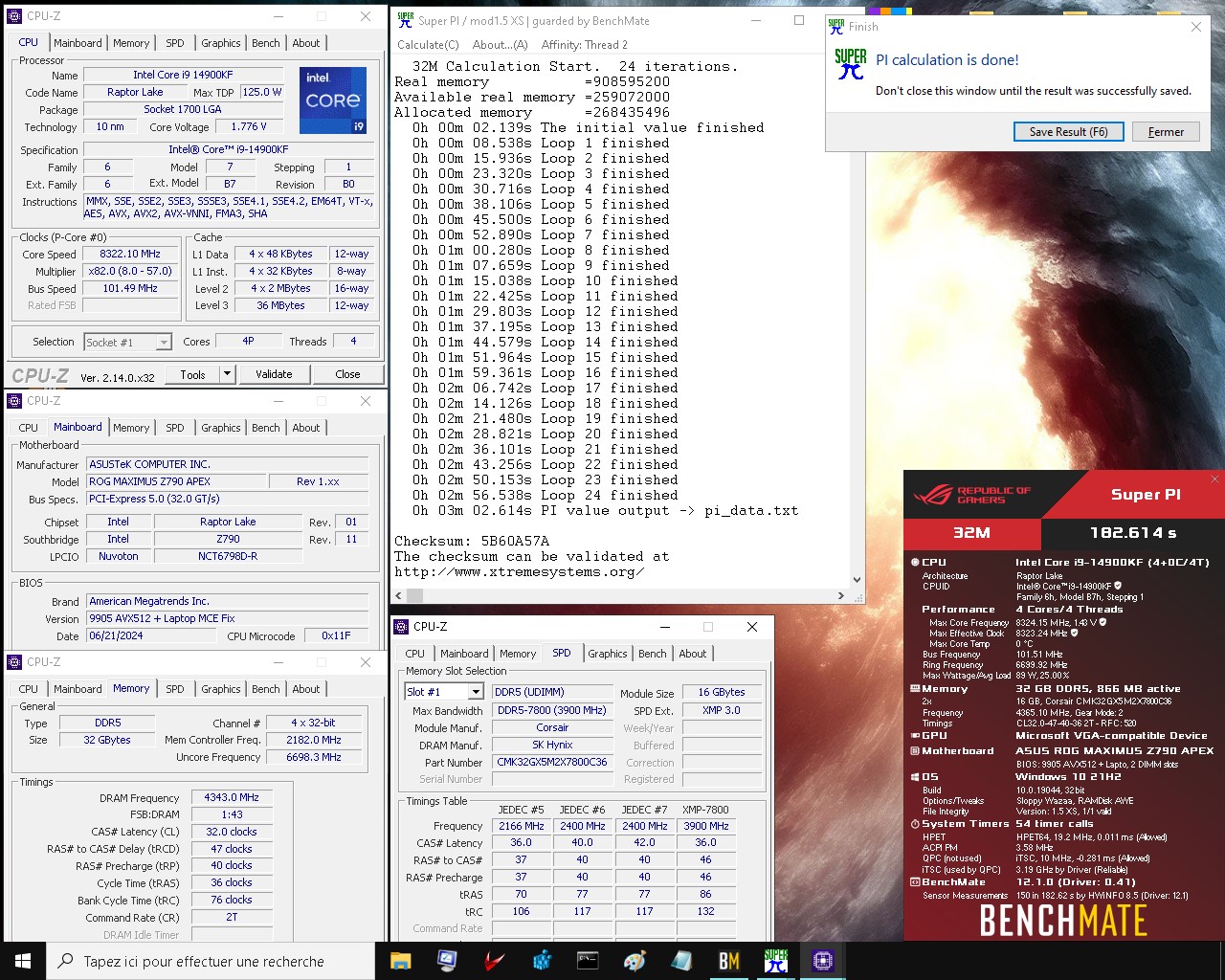The height and width of the screenshot is (980, 1225).
Task: Switch to the CPU tab in the SPD CPU-Z window
Action: pyautogui.click(x=415, y=654)
